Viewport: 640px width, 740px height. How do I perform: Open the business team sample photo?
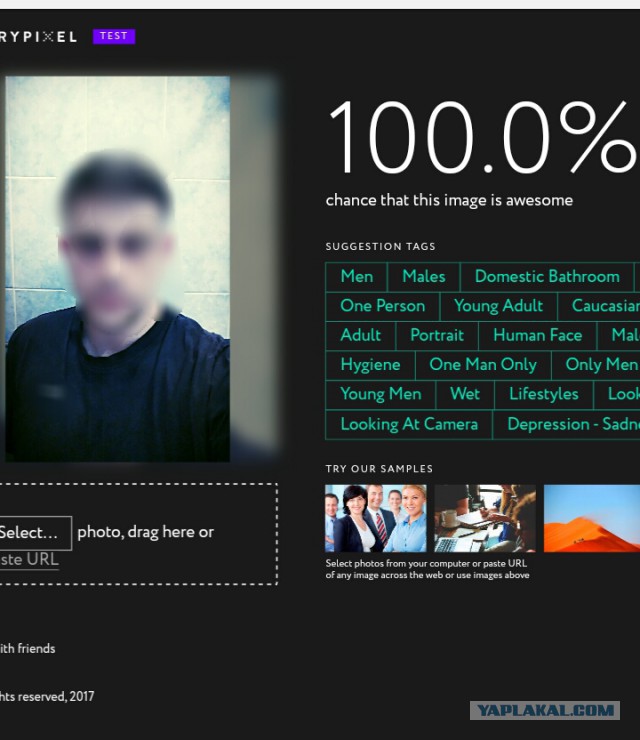[376, 518]
